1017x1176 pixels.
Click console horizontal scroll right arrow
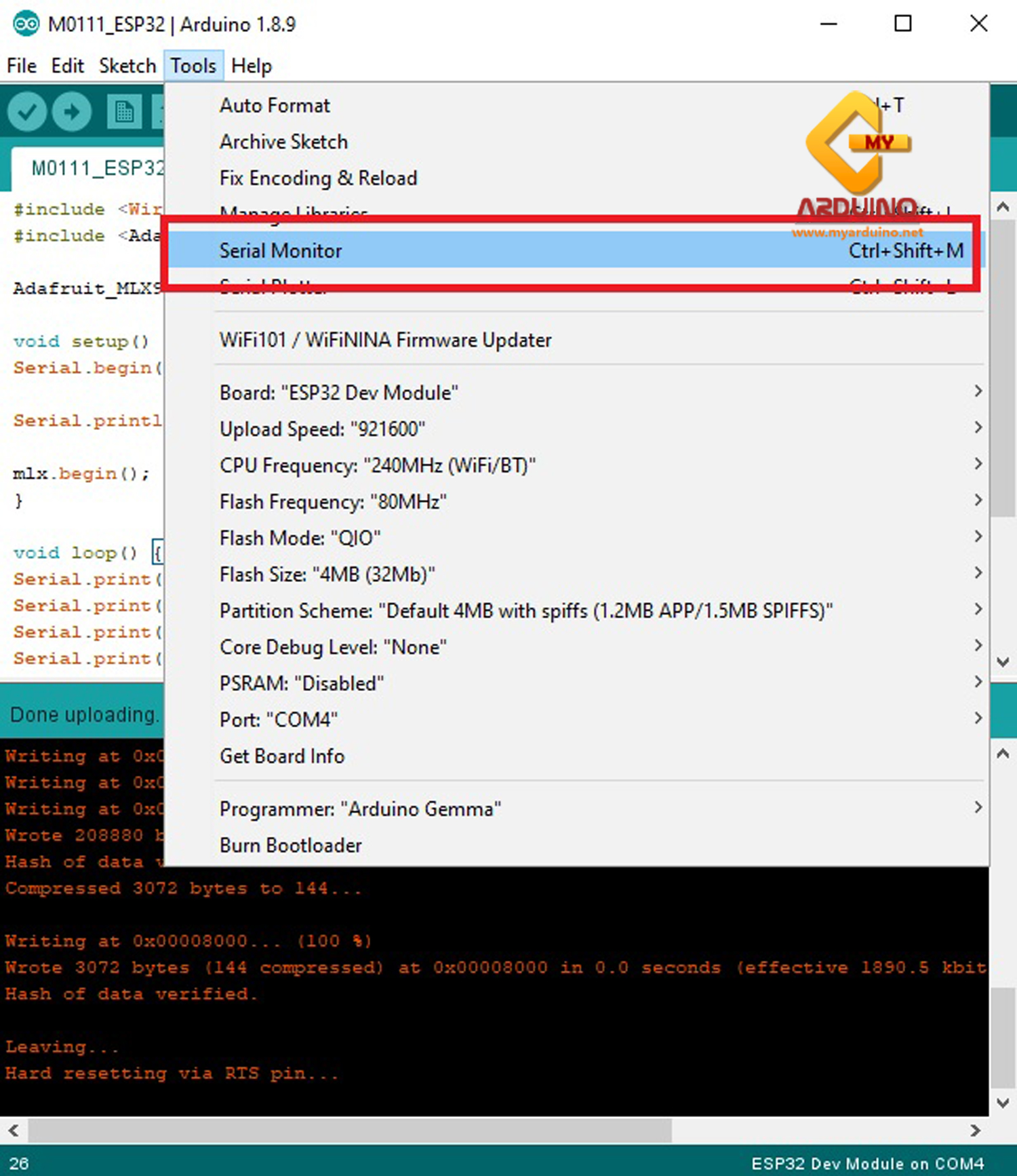[x=976, y=1131]
